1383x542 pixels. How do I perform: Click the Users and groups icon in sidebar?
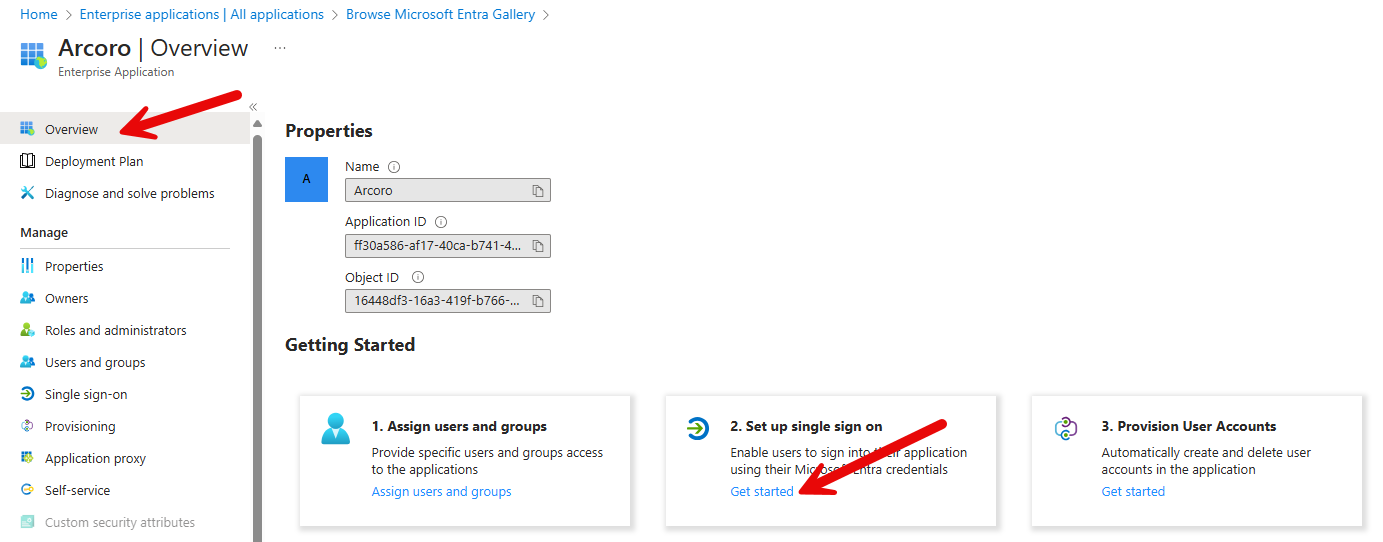(27, 362)
